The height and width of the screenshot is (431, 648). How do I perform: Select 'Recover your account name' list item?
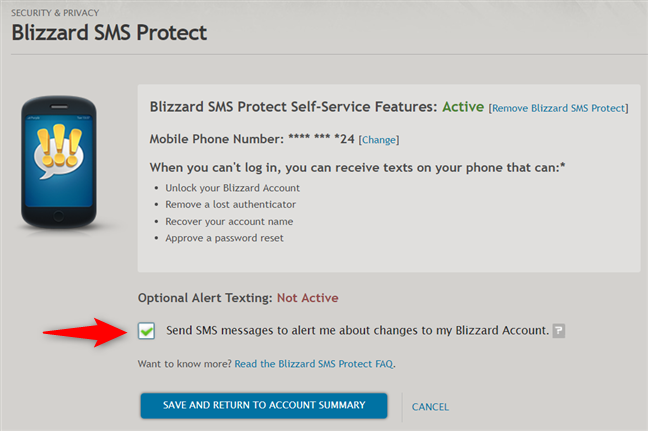coord(229,221)
